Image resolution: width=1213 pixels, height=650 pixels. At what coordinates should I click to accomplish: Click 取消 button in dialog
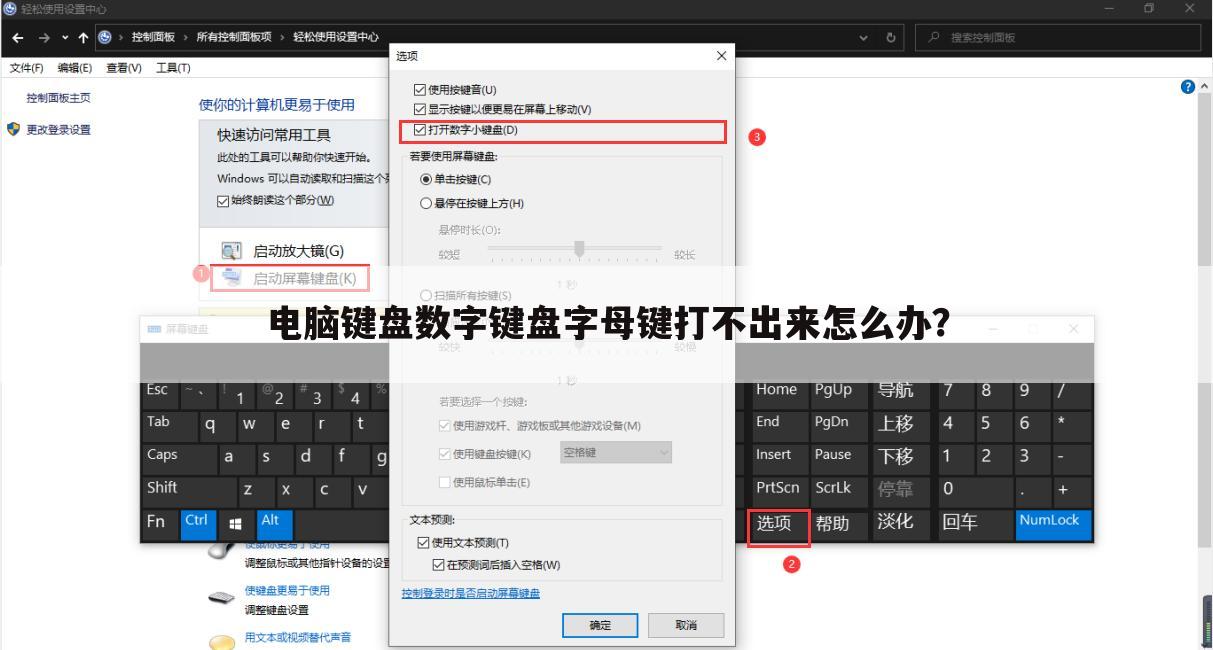686,625
